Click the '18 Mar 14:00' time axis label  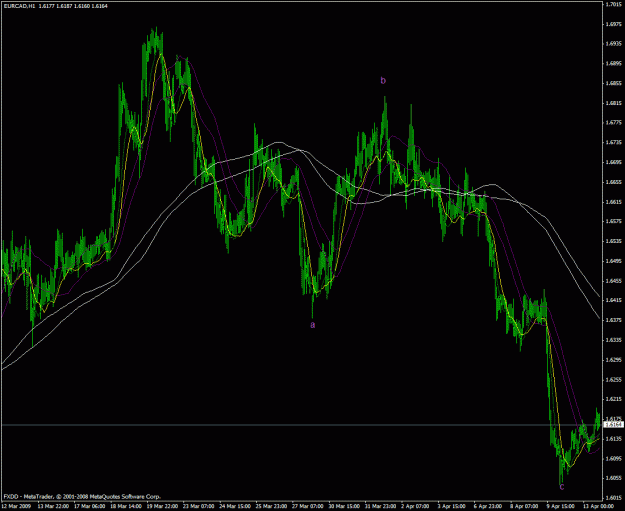pos(126,506)
